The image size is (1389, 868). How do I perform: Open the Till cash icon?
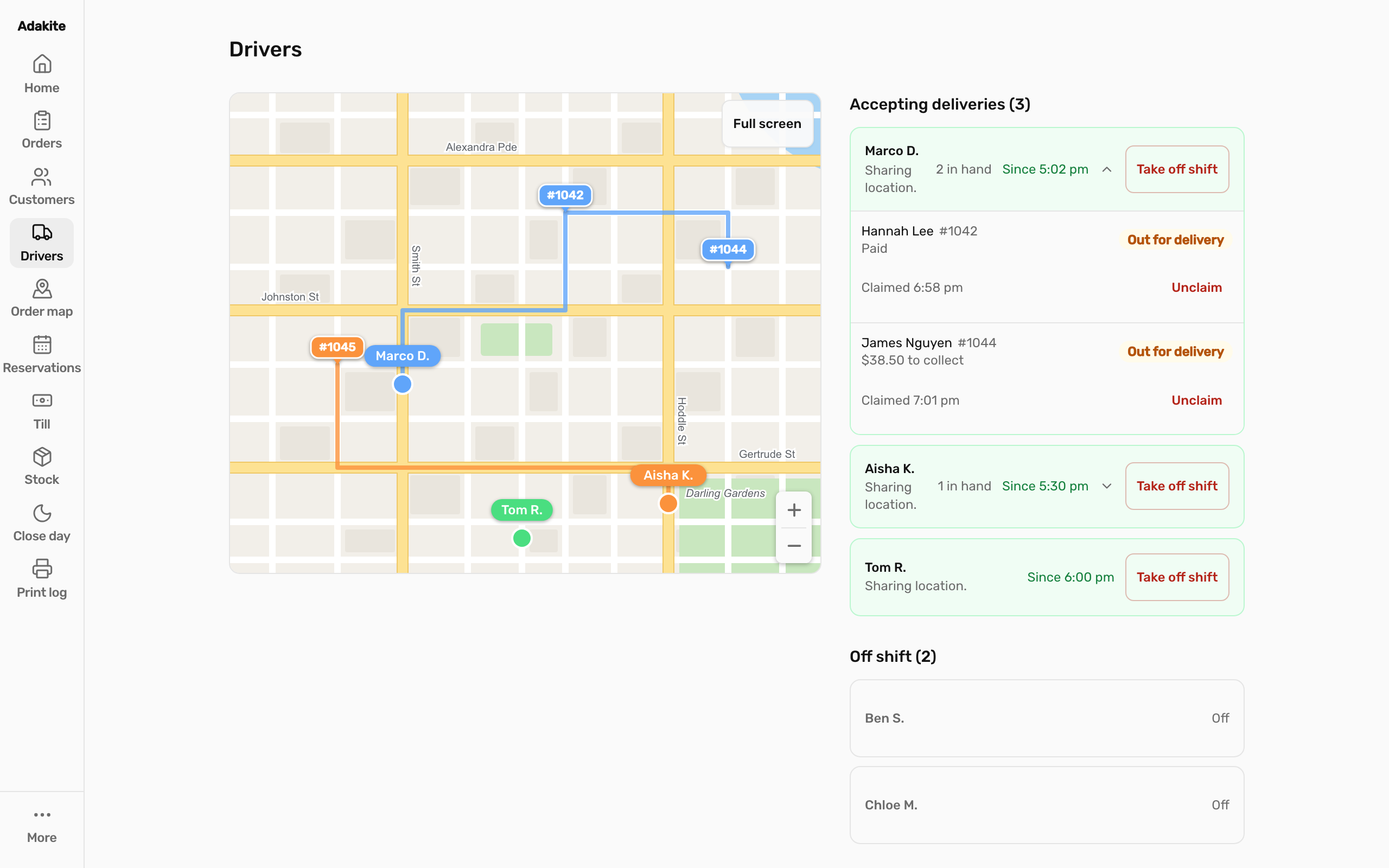(x=42, y=401)
